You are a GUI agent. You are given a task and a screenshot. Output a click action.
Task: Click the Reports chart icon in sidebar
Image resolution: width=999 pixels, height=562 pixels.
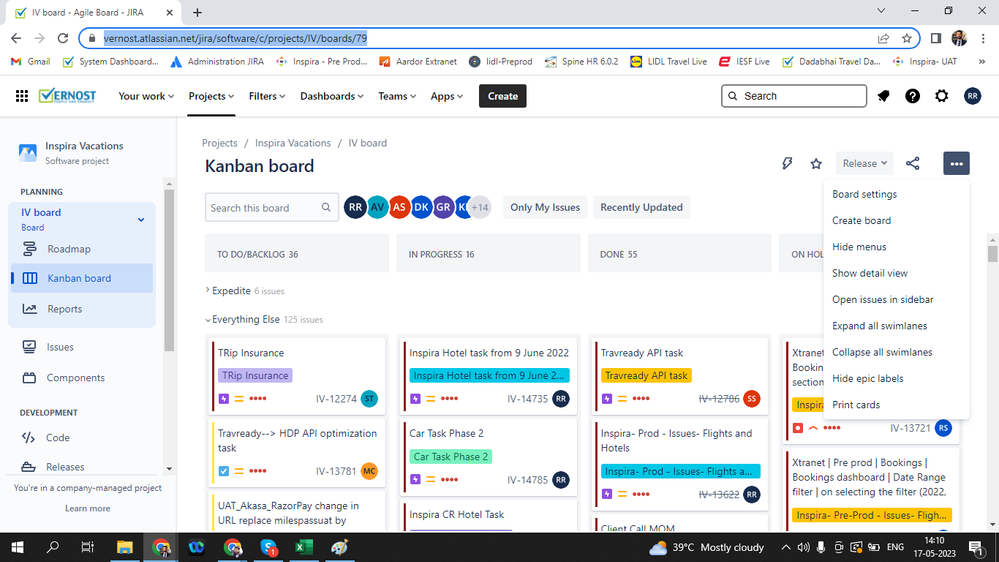pyautogui.click(x=29, y=309)
